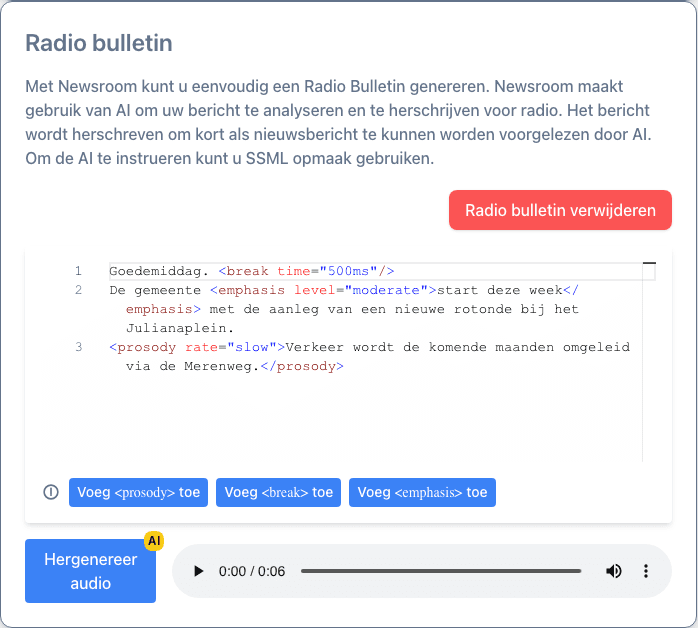Insert a prosody tag via Voeg prosody toe

(138, 492)
